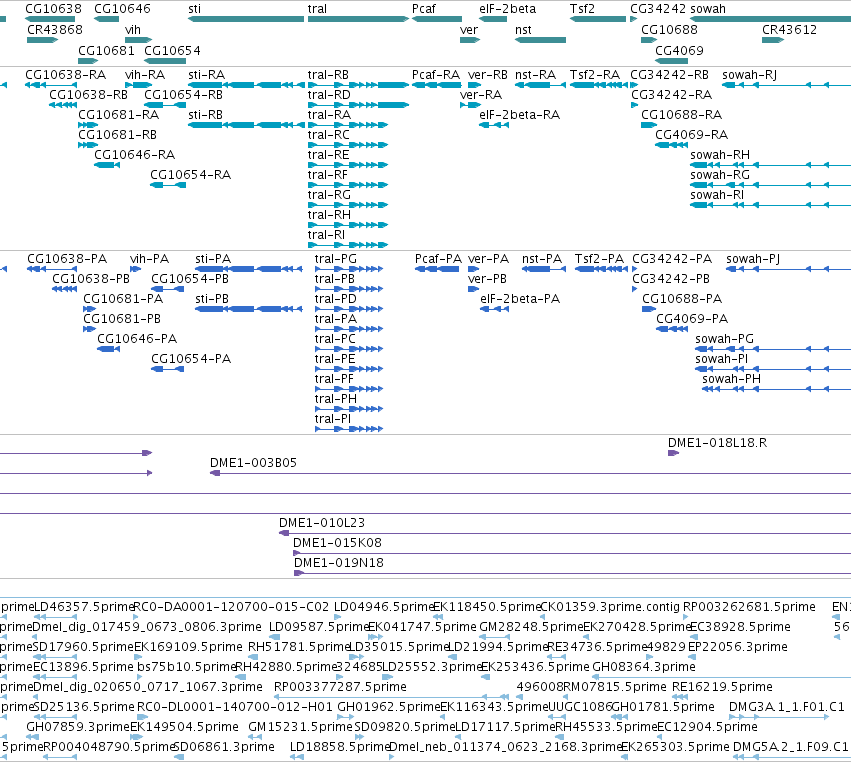Click the CR43612 gene label
The width and height of the screenshot is (851, 762).
(789, 29)
